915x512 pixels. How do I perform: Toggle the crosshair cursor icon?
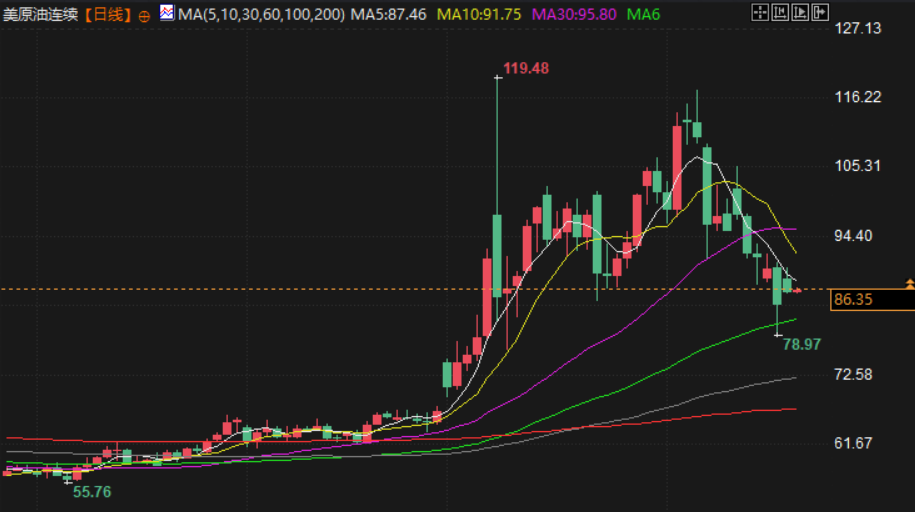760,12
